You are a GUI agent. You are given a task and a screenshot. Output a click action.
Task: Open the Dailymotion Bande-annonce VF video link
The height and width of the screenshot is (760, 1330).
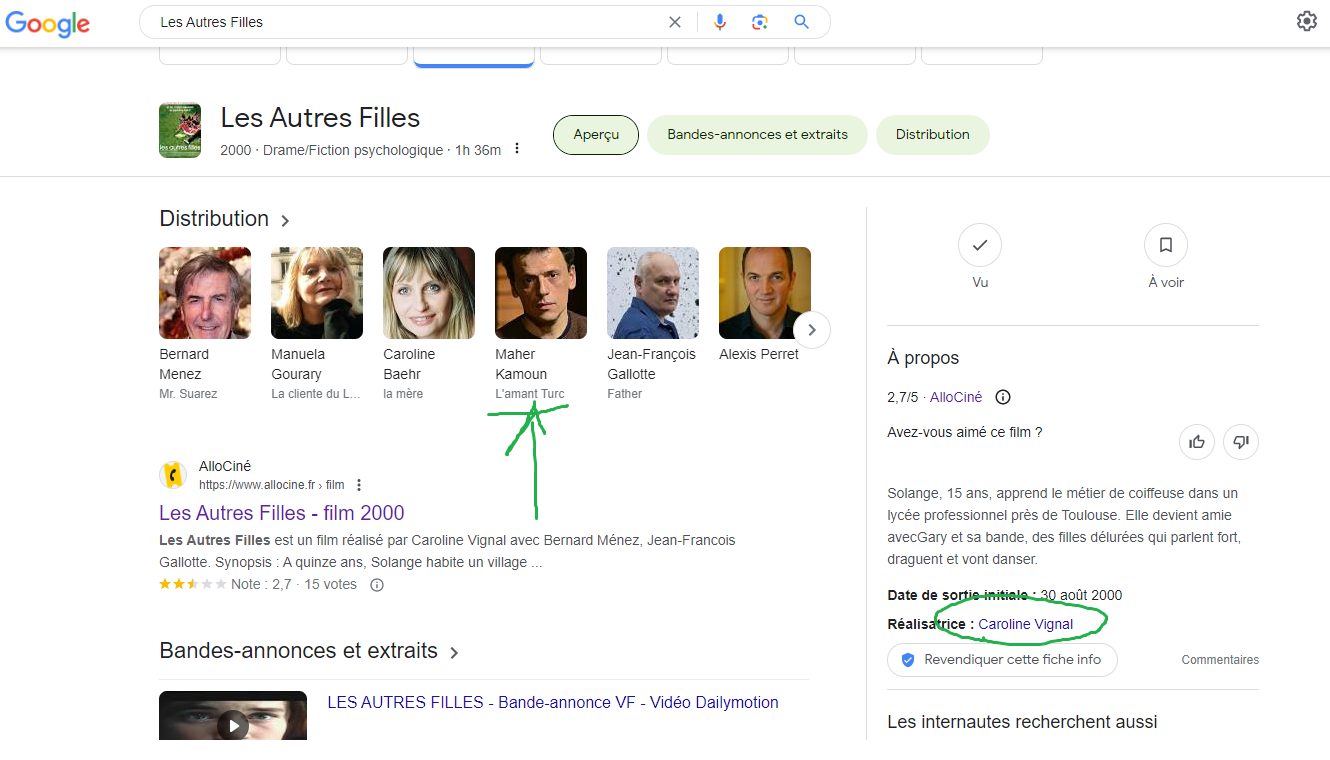coord(553,703)
